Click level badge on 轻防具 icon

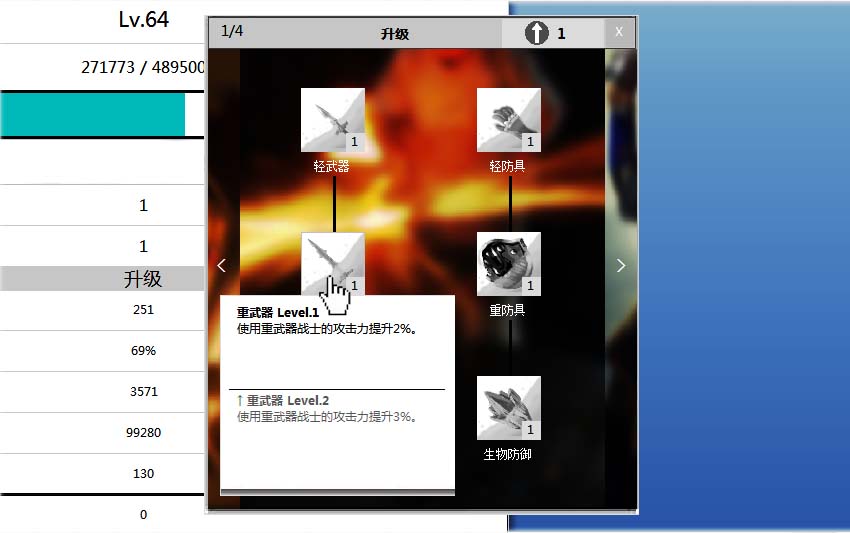(530, 142)
